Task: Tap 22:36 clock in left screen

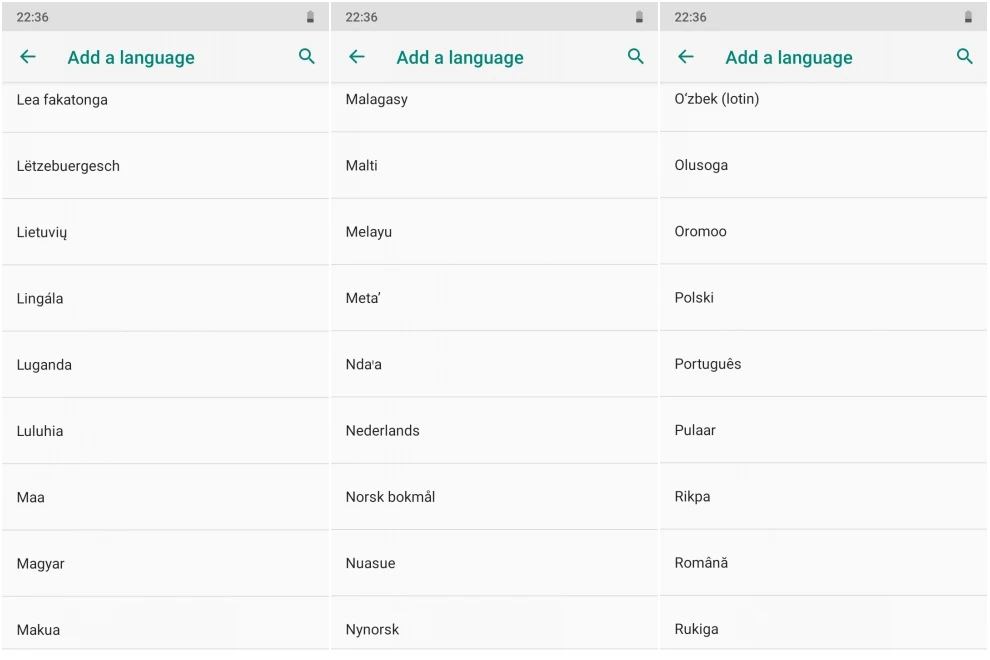Action: point(32,17)
